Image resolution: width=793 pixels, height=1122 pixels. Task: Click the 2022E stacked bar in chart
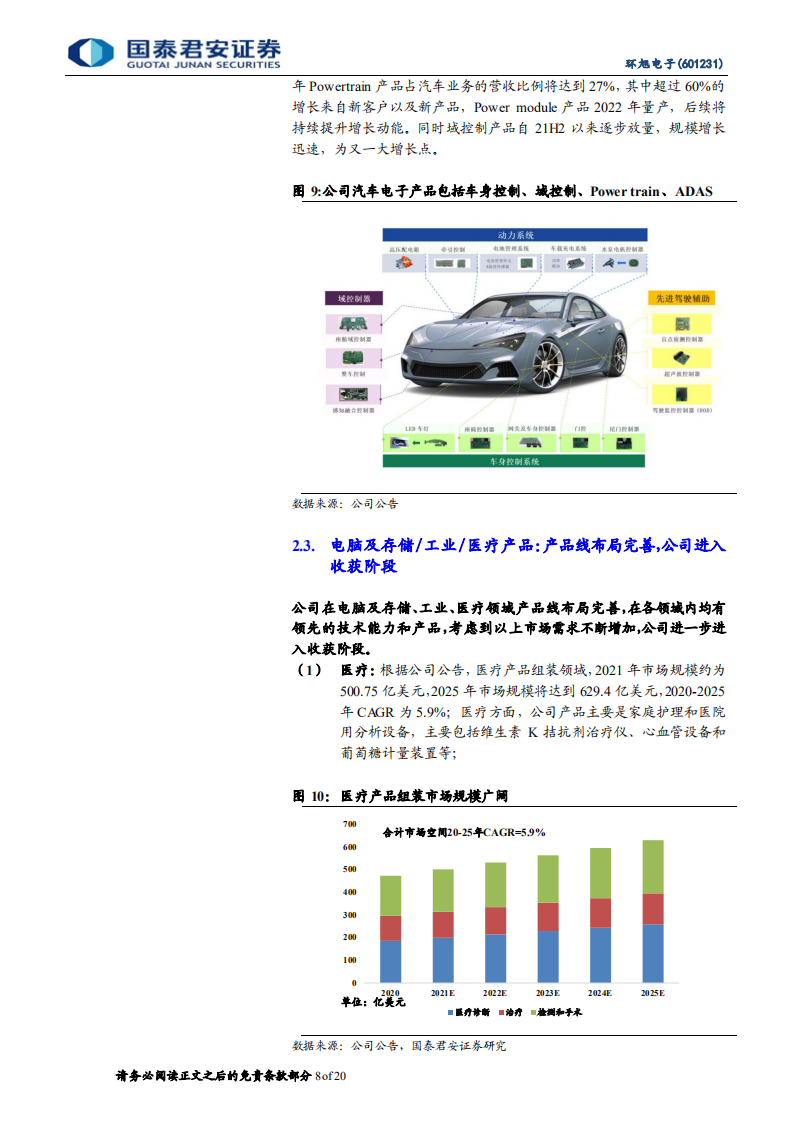(x=495, y=922)
